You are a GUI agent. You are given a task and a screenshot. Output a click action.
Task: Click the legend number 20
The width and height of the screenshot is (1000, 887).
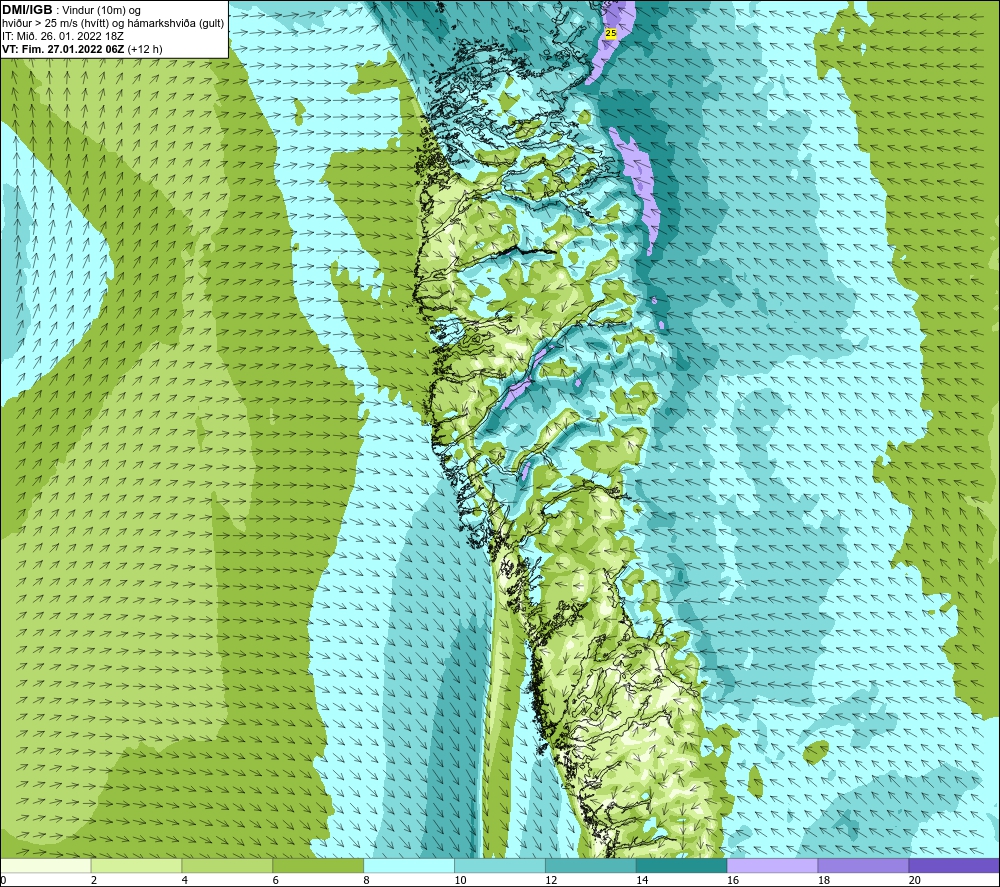(x=915, y=880)
